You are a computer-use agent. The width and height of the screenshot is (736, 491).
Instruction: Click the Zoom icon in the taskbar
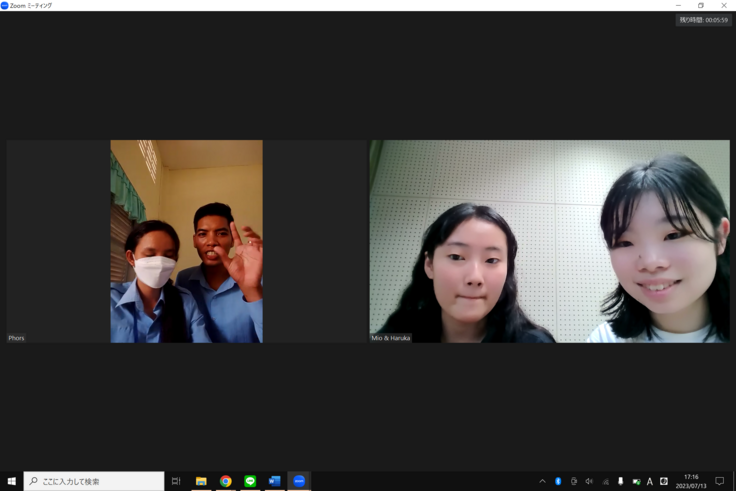point(299,481)
